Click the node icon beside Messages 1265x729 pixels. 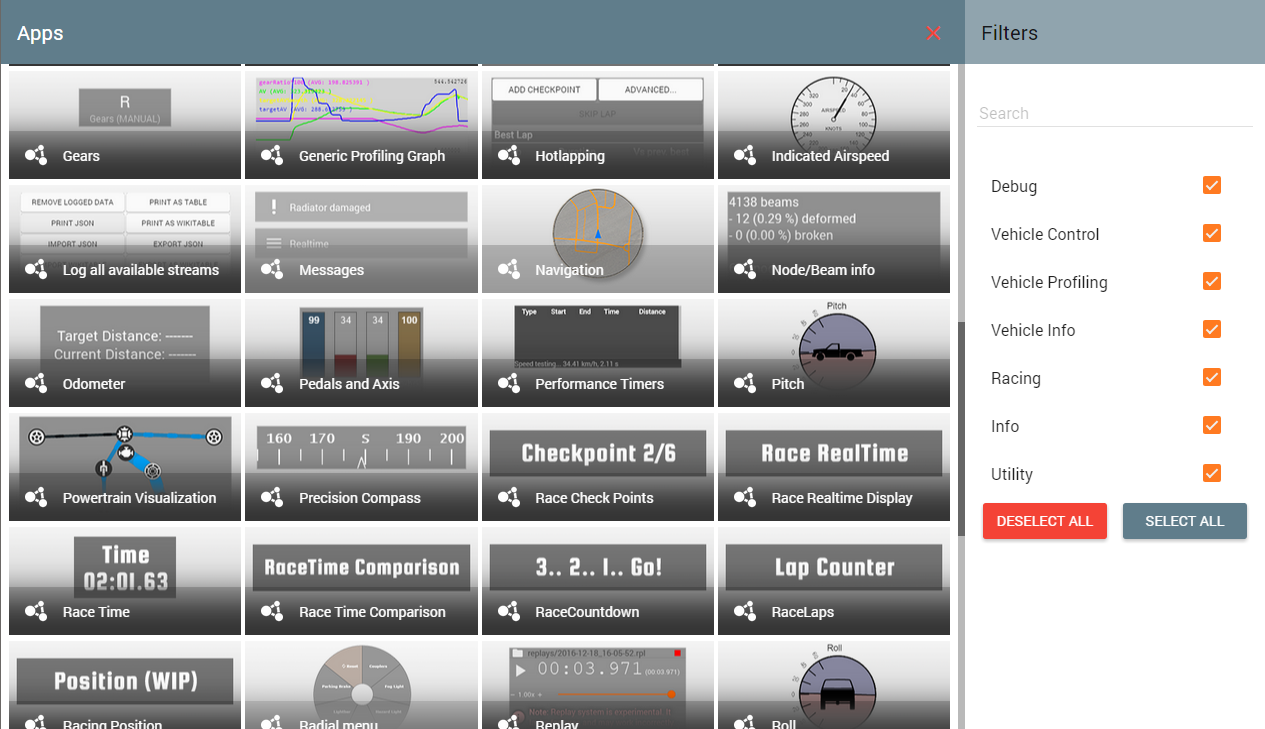click(x=272, y=269)
